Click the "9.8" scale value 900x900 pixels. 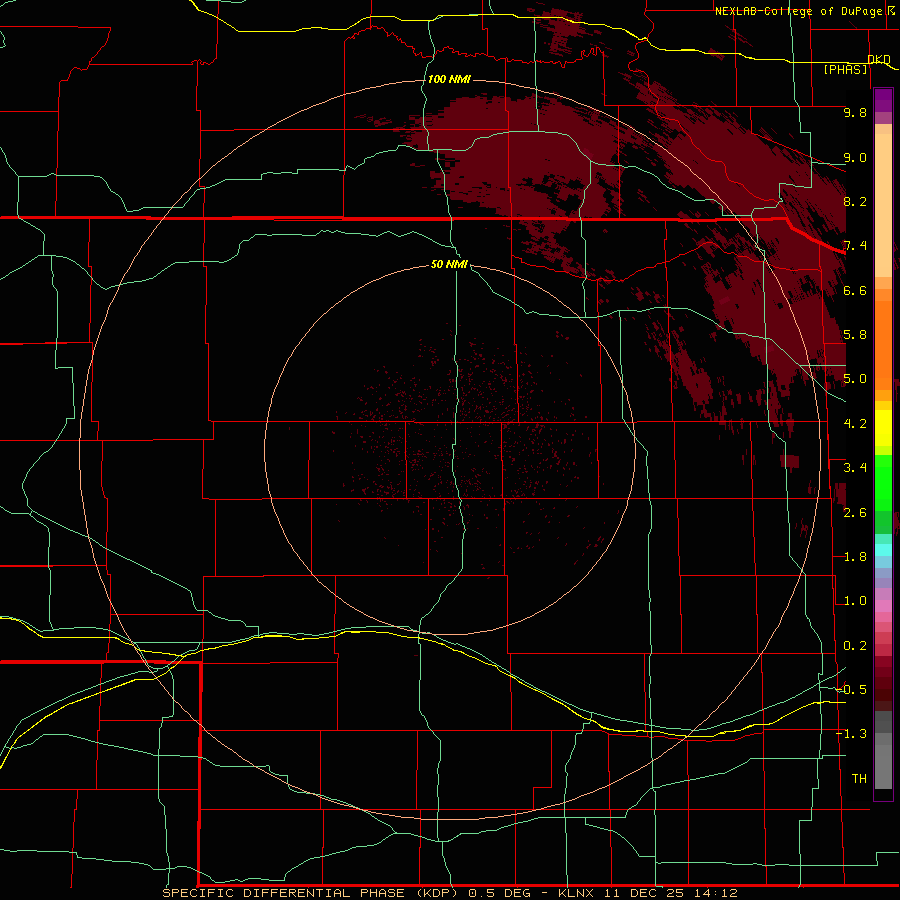[x=855, y=112]
